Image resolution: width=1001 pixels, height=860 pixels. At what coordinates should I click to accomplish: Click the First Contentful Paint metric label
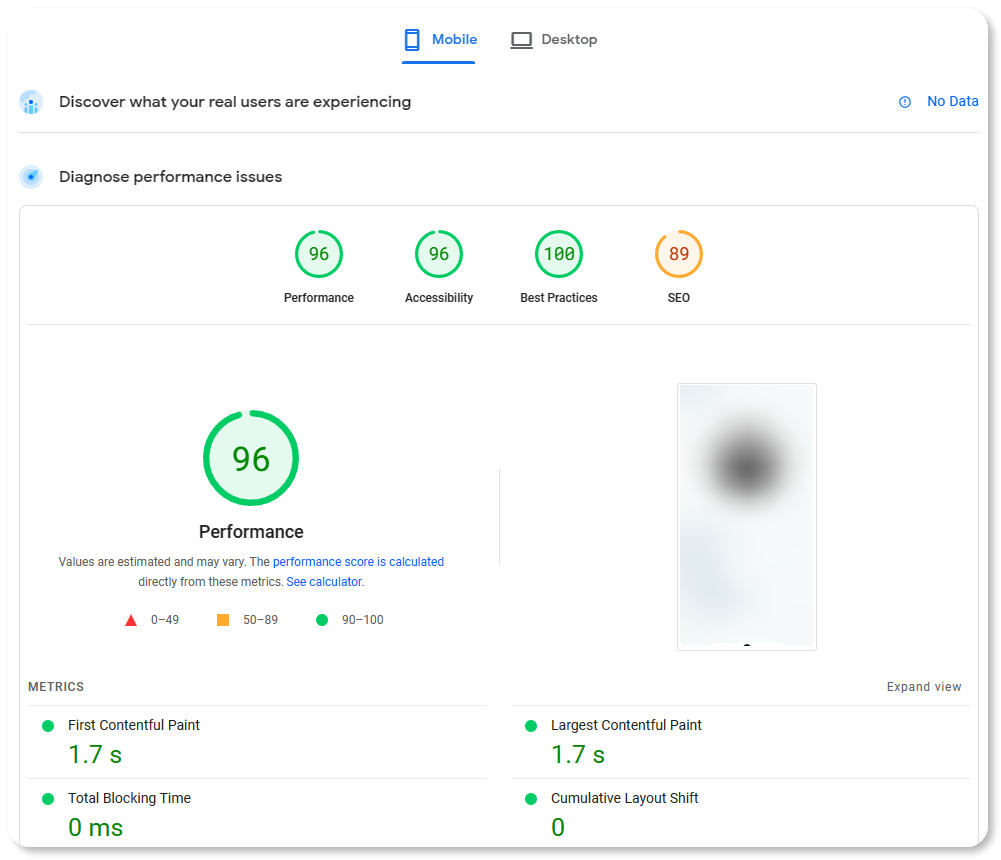[x=134, y=725]
